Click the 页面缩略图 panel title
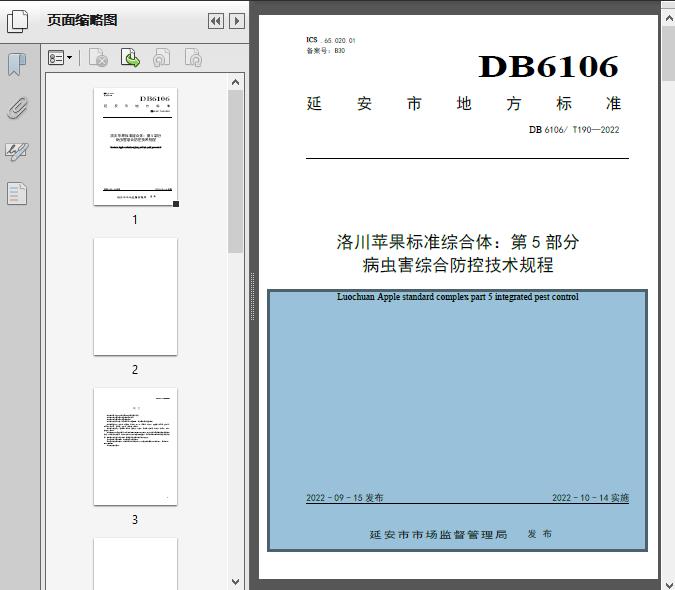Viewport: 675px width, 590px height. tap(82, 20)
